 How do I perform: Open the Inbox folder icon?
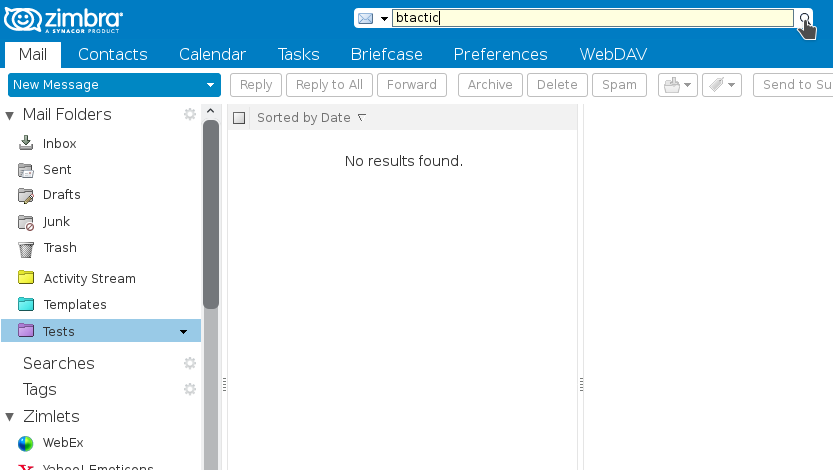click(26, 143)
